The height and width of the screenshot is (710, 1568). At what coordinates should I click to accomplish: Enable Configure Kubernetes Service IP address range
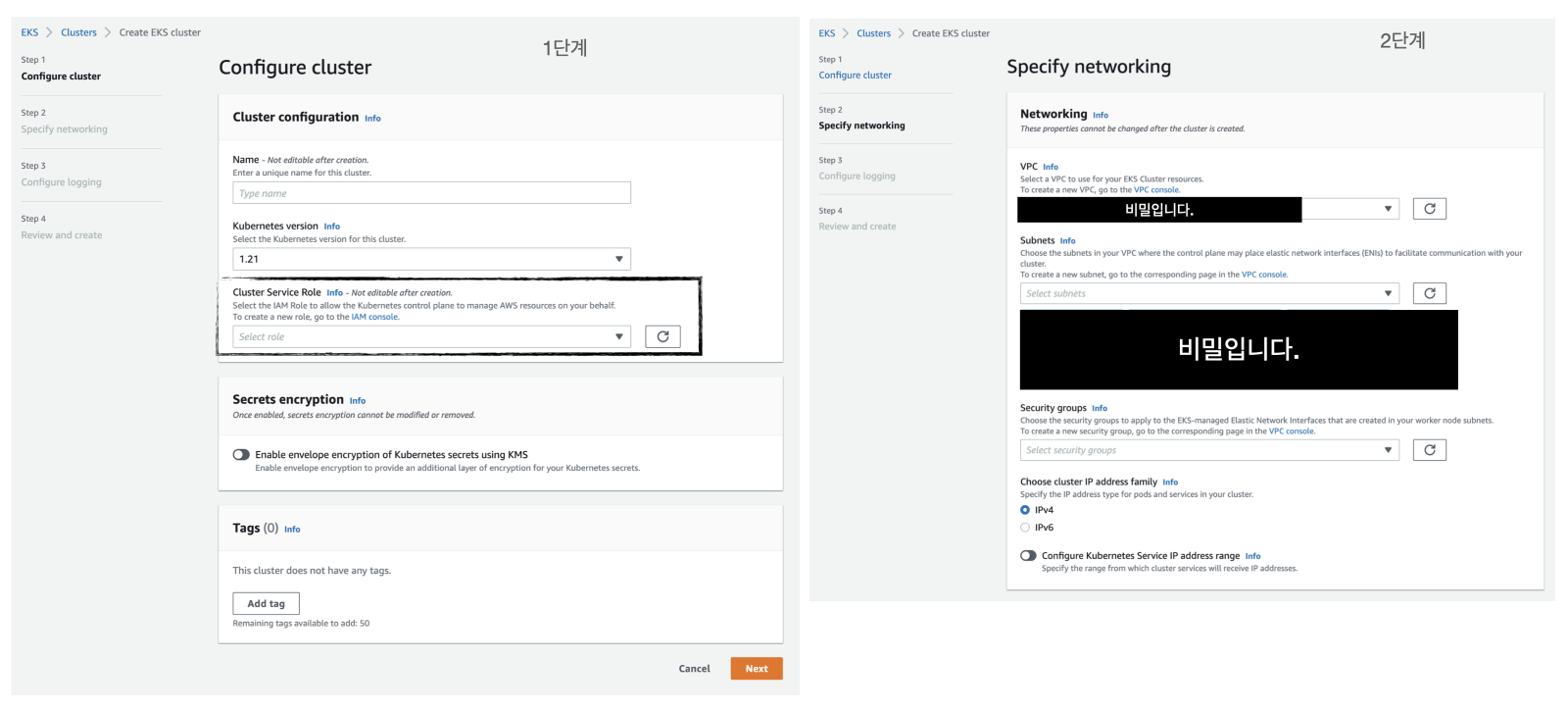[x=1028, y=556]
